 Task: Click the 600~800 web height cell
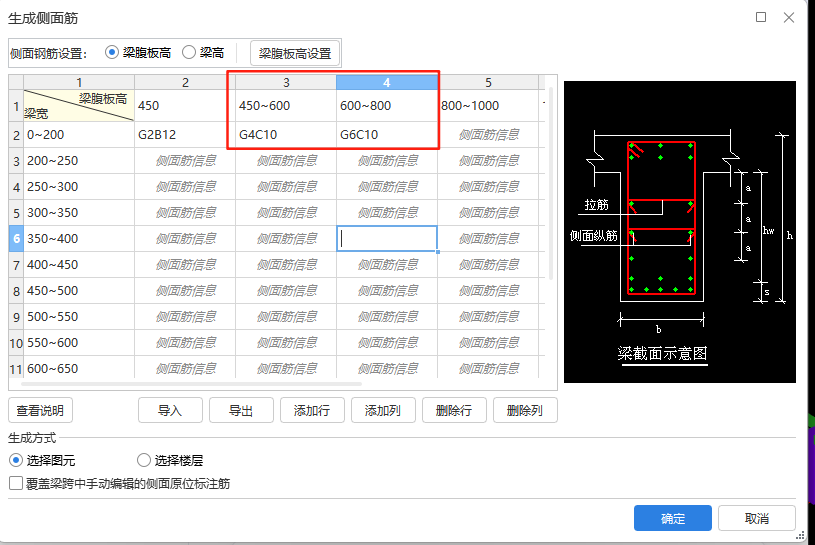pyautogui.click(x=387, y=105)
